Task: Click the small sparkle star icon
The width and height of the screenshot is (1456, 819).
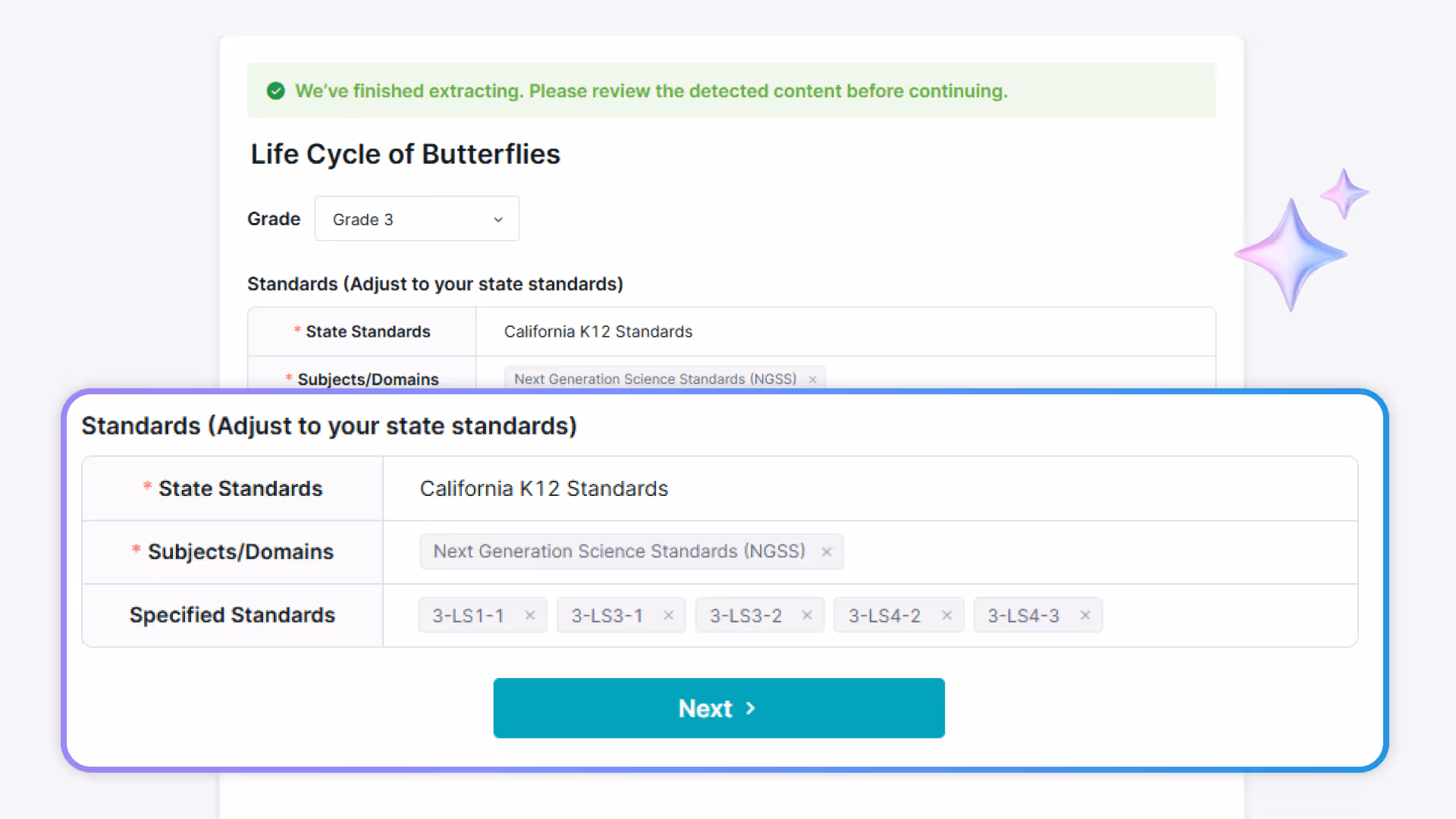Action: (x=1344, y=194)
